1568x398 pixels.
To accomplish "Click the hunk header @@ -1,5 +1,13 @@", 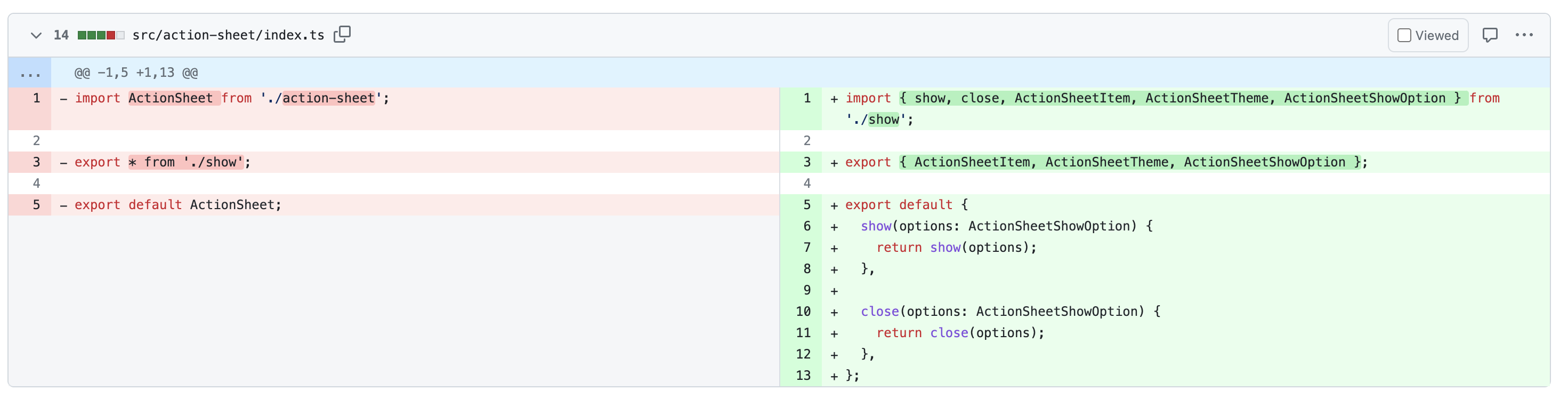I will click(136, 73).
